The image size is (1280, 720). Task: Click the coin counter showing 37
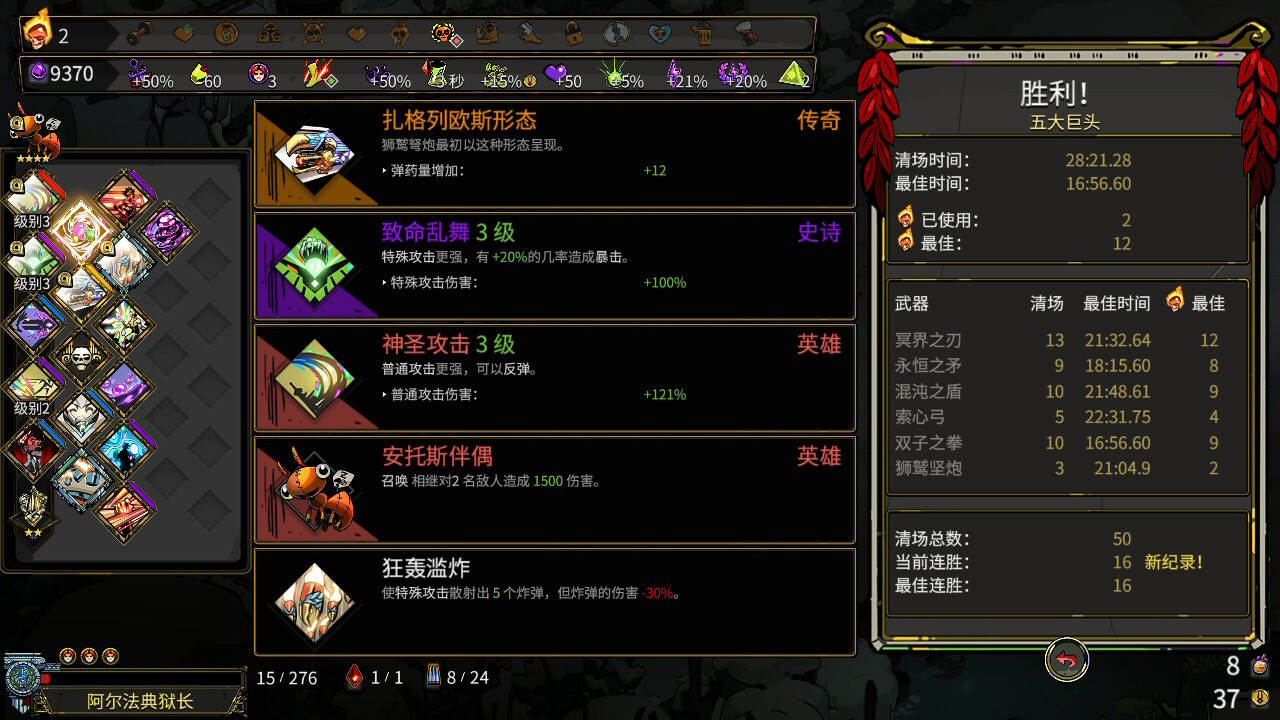[1240, 698]
